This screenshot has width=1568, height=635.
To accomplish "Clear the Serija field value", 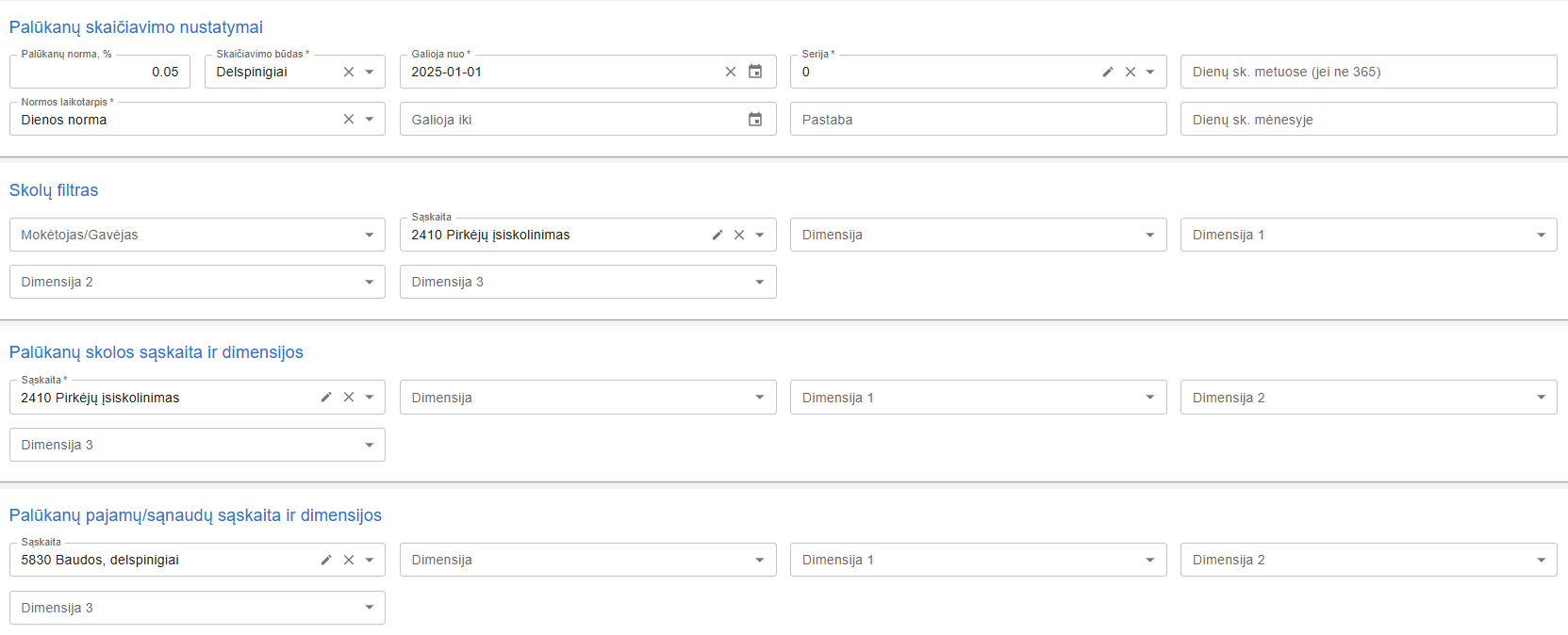I will click(1130, 72).
